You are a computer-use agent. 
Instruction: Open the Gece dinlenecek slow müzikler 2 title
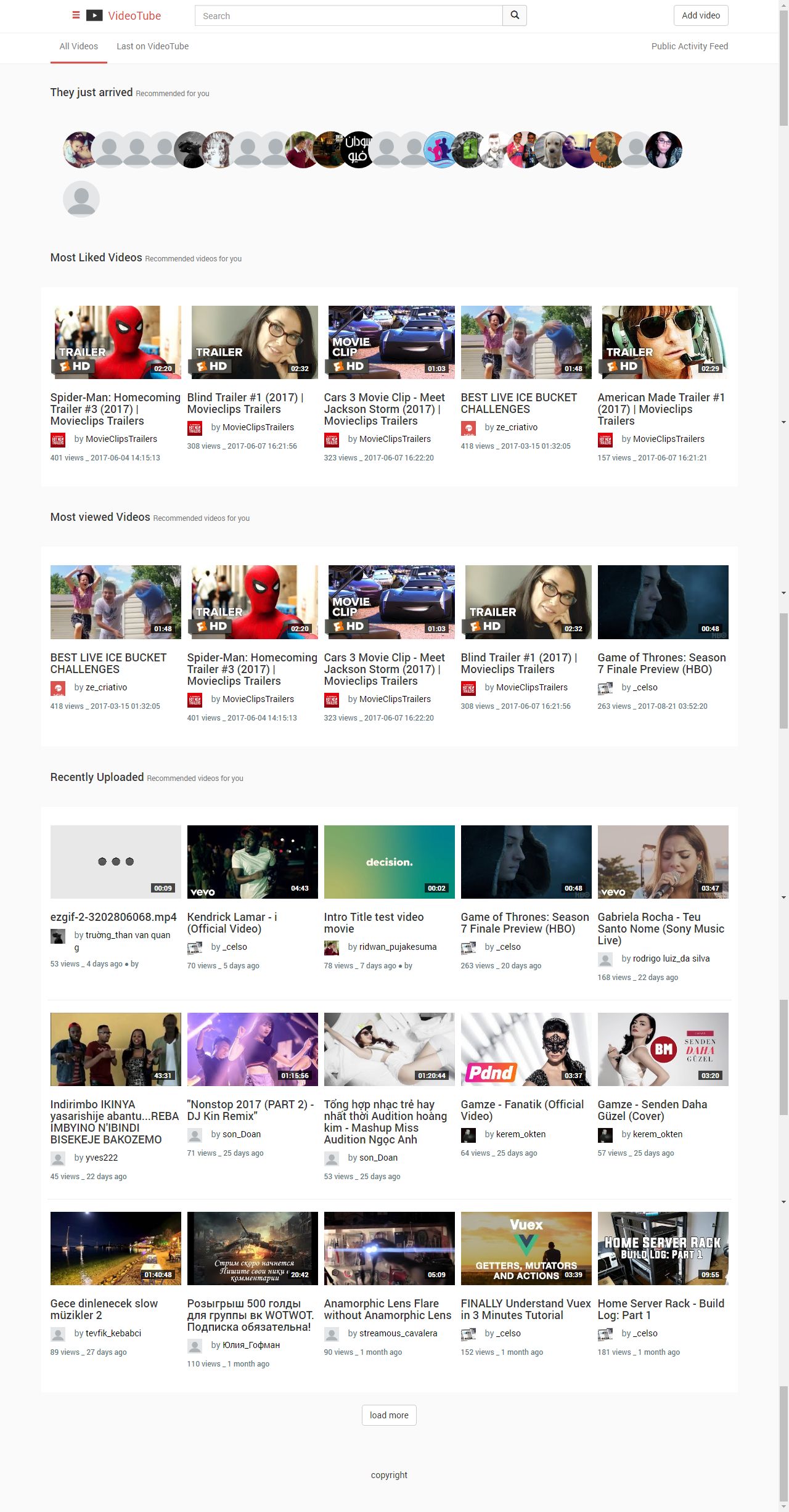[104, 1309]
